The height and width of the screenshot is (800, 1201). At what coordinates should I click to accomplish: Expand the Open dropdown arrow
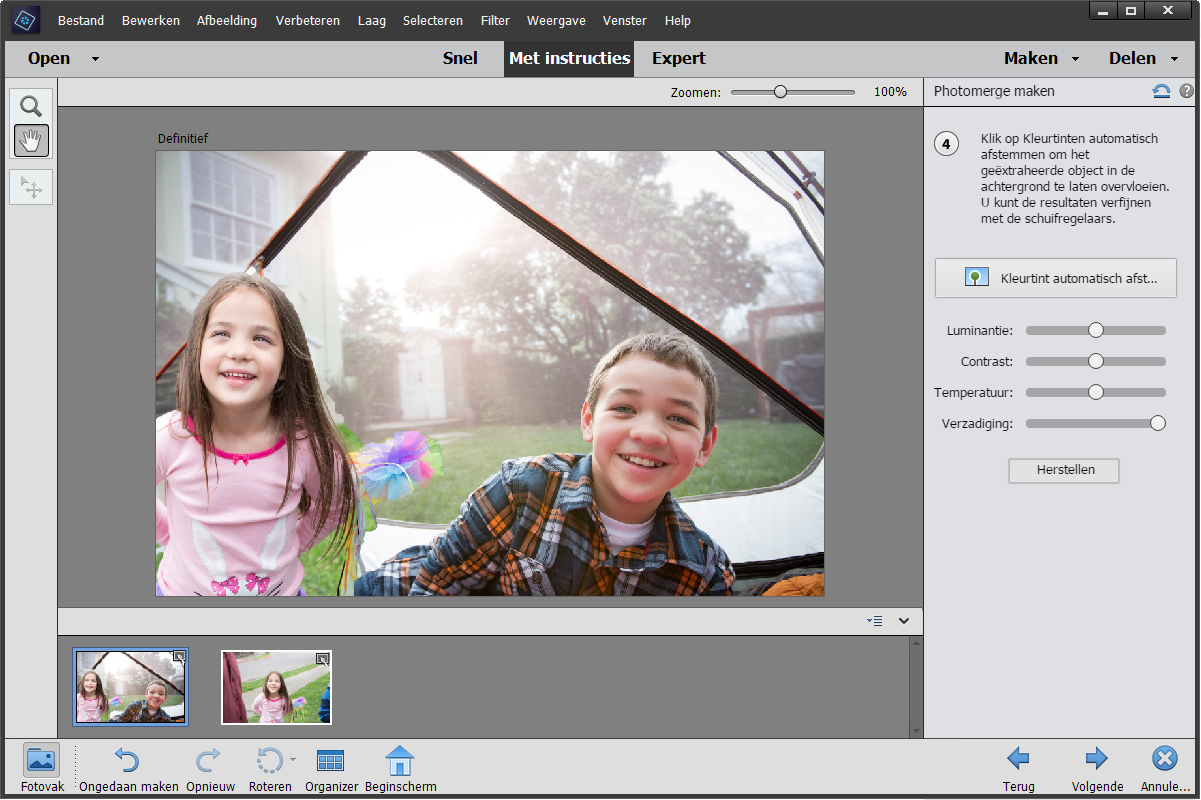95,59
